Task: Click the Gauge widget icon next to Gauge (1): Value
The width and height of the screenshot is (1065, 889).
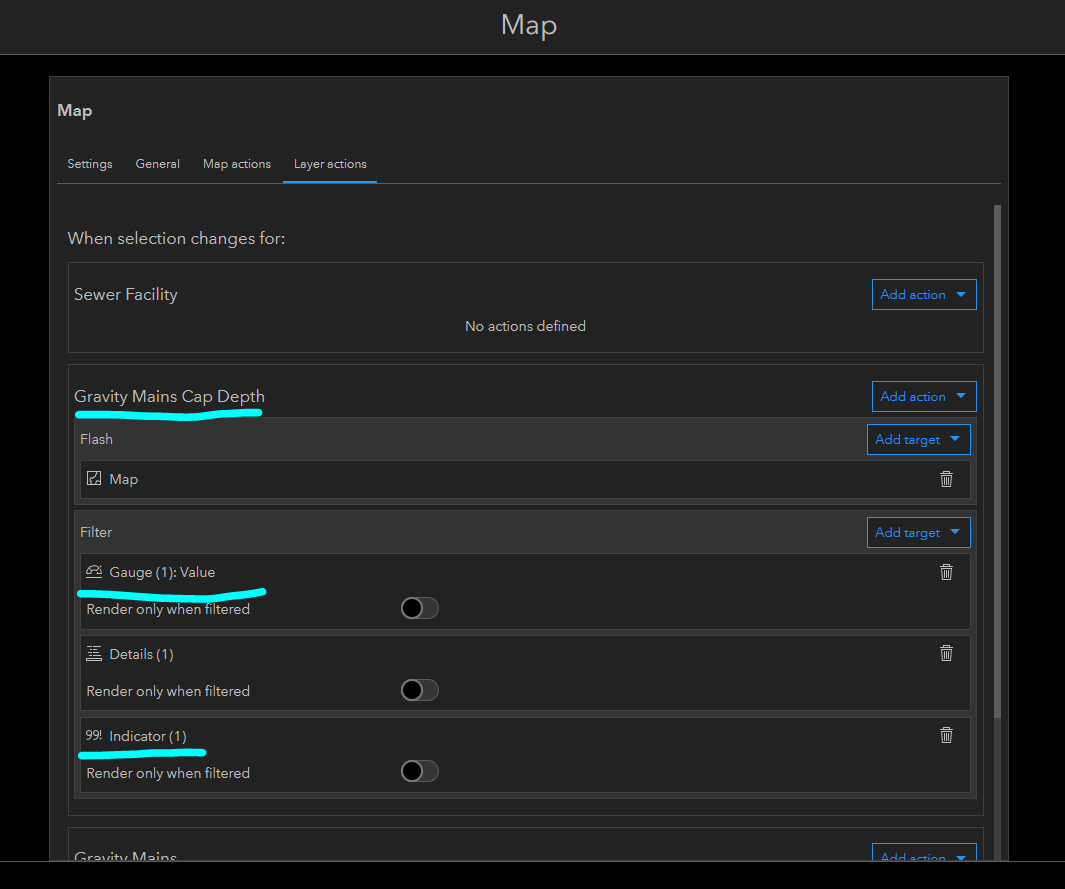Action: (x=94, y=571)
